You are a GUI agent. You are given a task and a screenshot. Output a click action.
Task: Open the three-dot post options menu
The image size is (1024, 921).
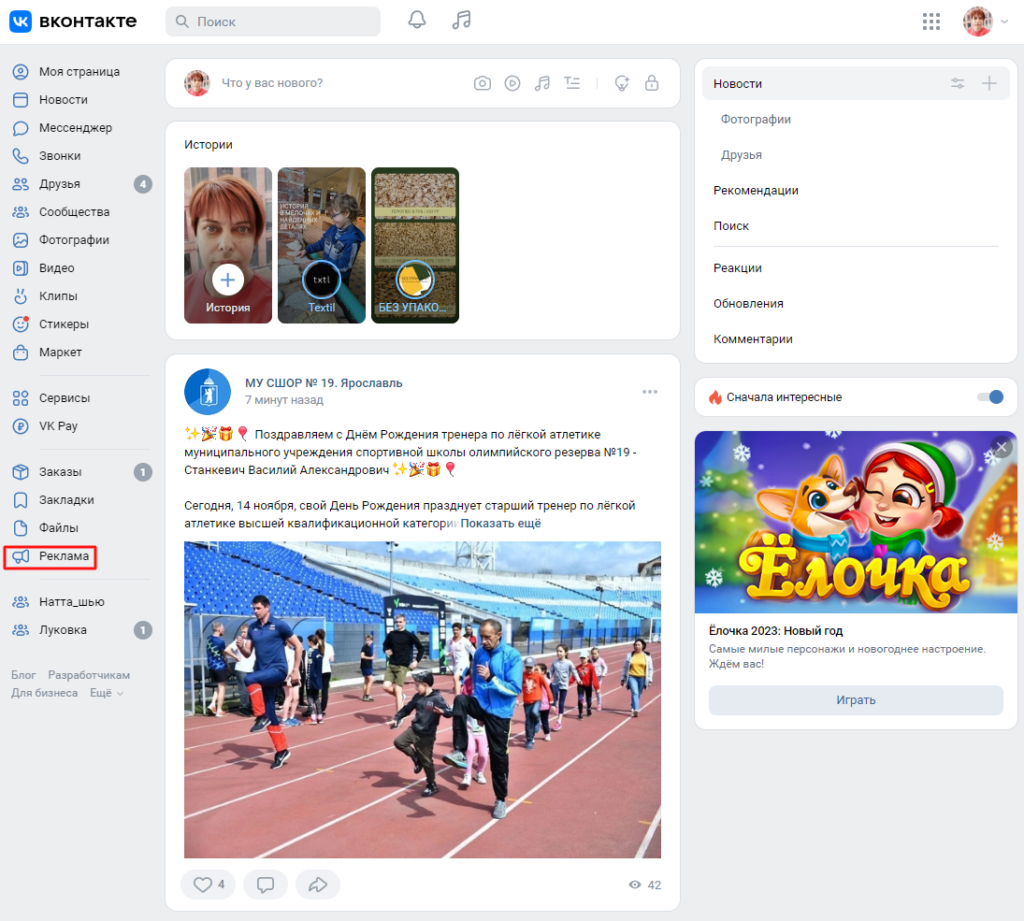[x=650, y=391]
